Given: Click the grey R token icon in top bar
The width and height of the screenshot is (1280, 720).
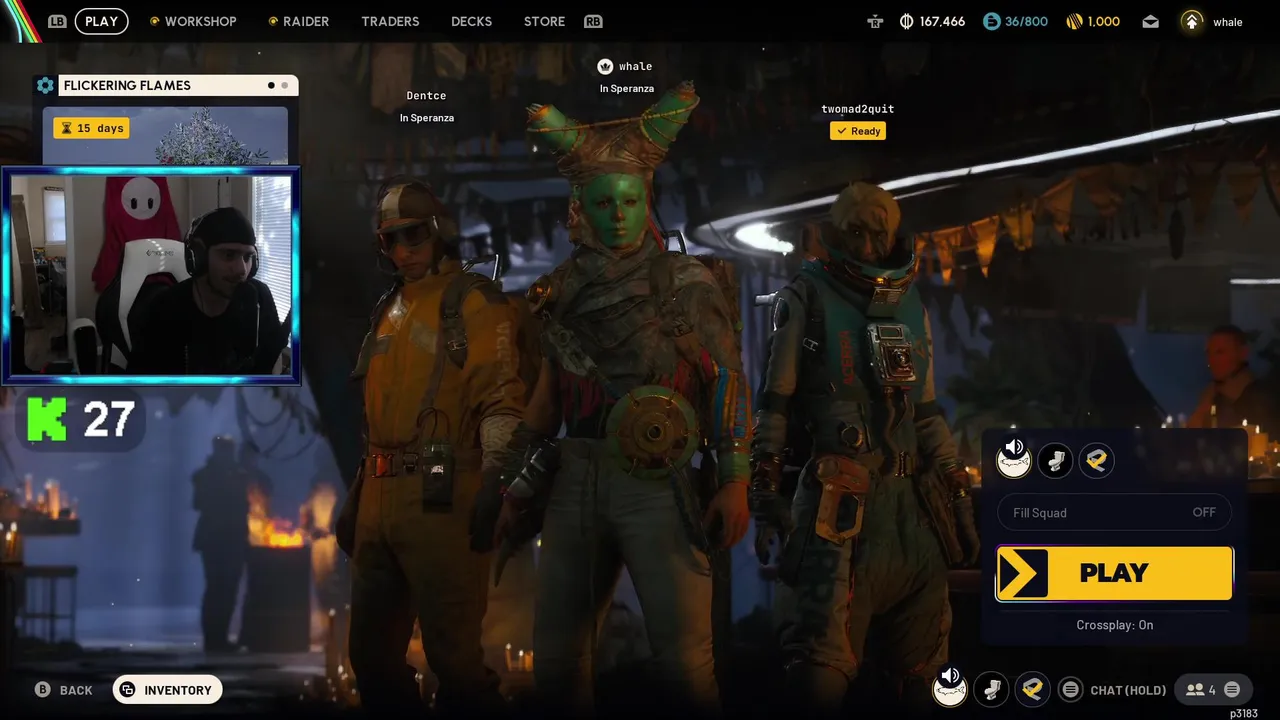Looking at the screenshot, I should (x=876, y=21).
